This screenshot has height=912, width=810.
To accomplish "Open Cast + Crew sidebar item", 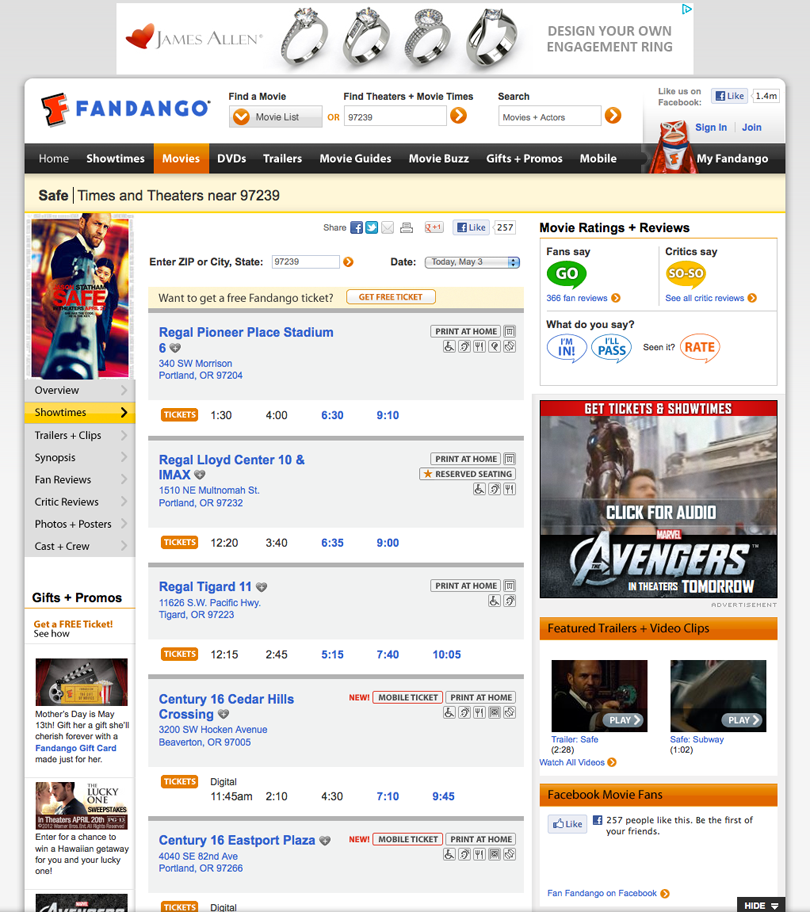I will [x=80, y=546].
